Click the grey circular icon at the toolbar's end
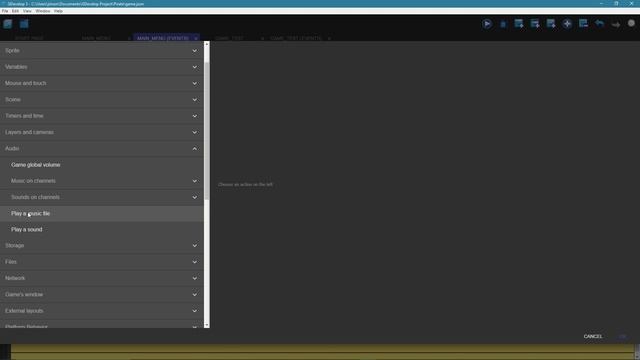 coord(631,23)
